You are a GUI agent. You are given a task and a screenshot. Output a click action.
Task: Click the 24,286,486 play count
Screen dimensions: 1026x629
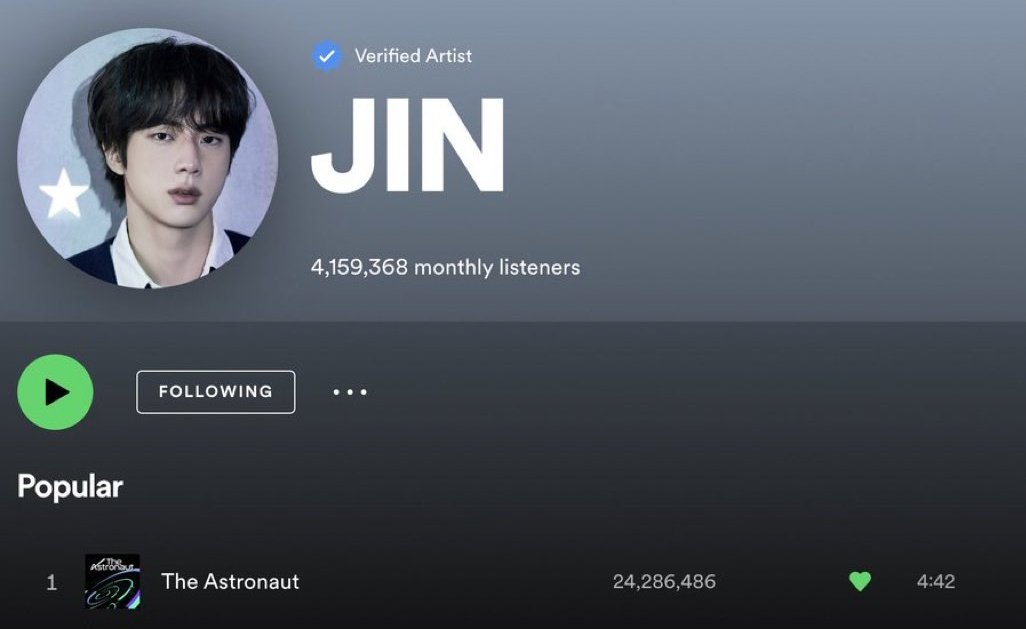[x=664, y=581]
